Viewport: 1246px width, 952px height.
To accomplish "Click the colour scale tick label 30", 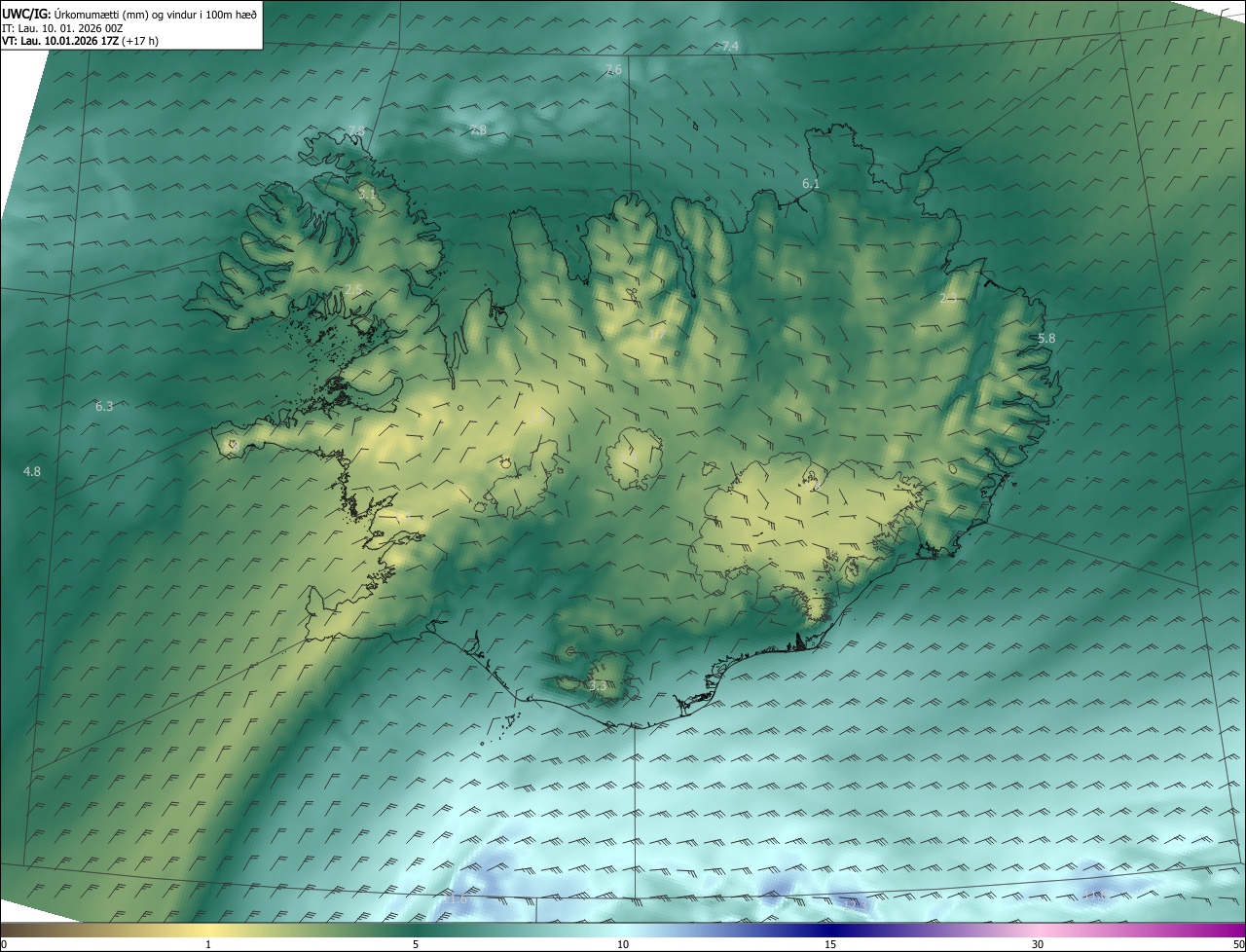I will coord(1038,944).
